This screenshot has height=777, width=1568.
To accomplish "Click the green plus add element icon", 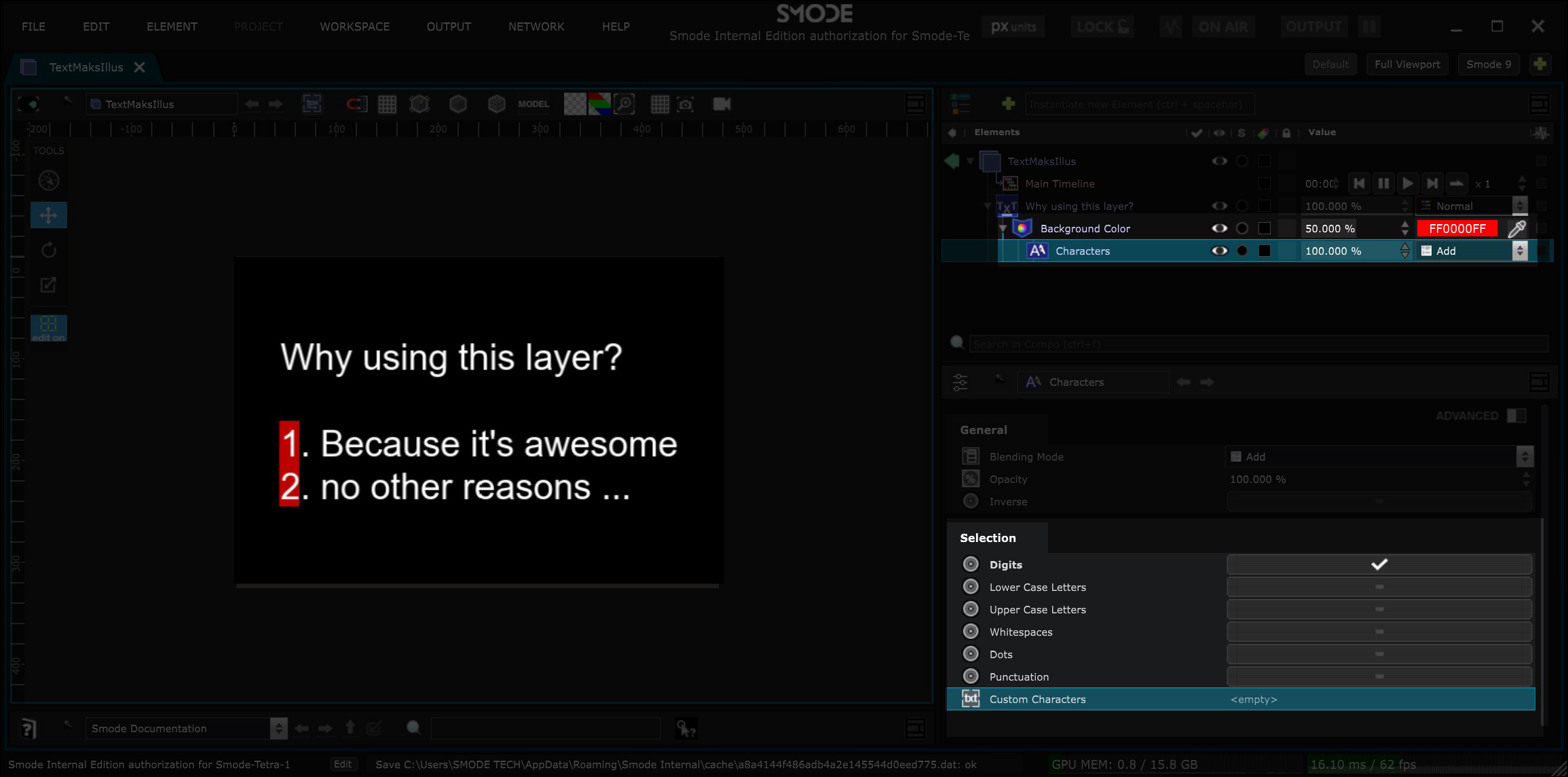I will 1008,104.
